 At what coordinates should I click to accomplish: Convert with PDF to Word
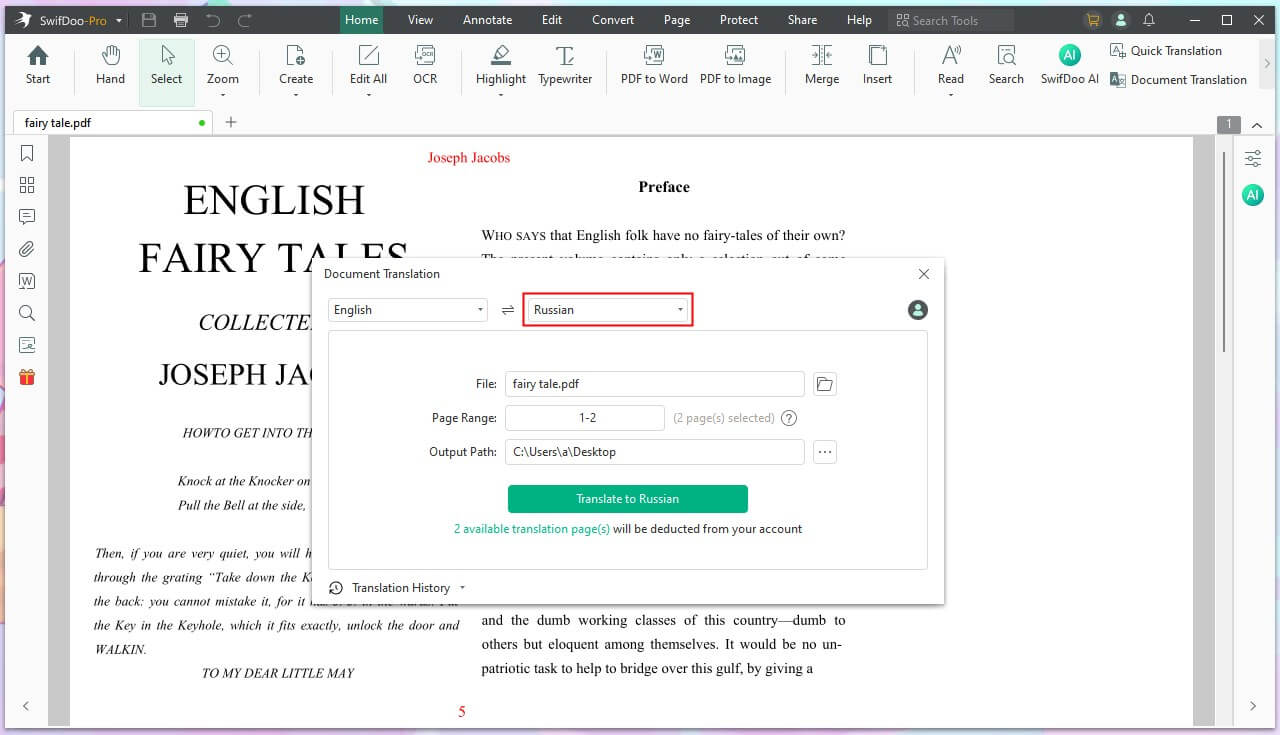pos(654,65)
